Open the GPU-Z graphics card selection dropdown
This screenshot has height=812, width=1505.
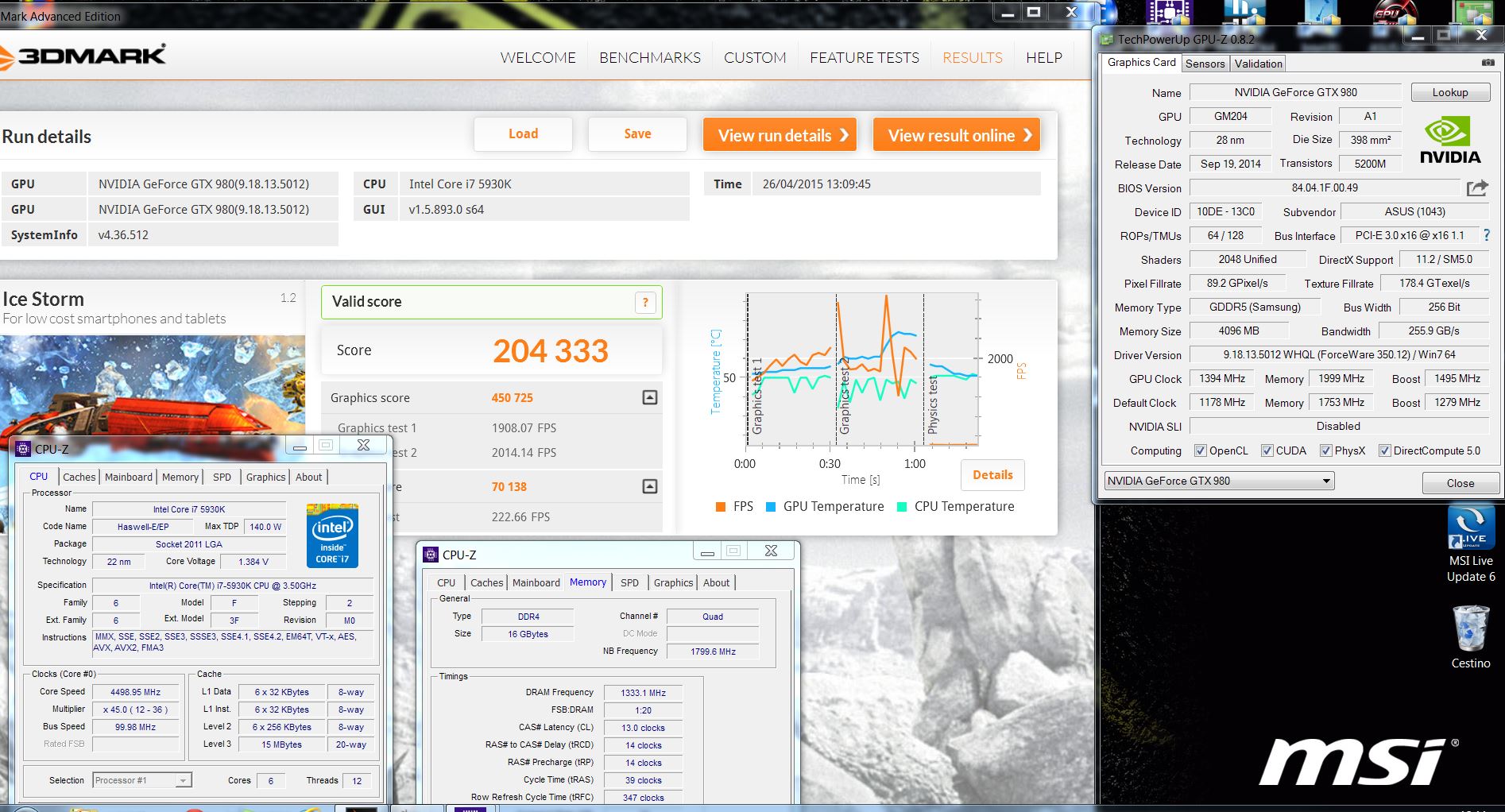[1219, 481]
